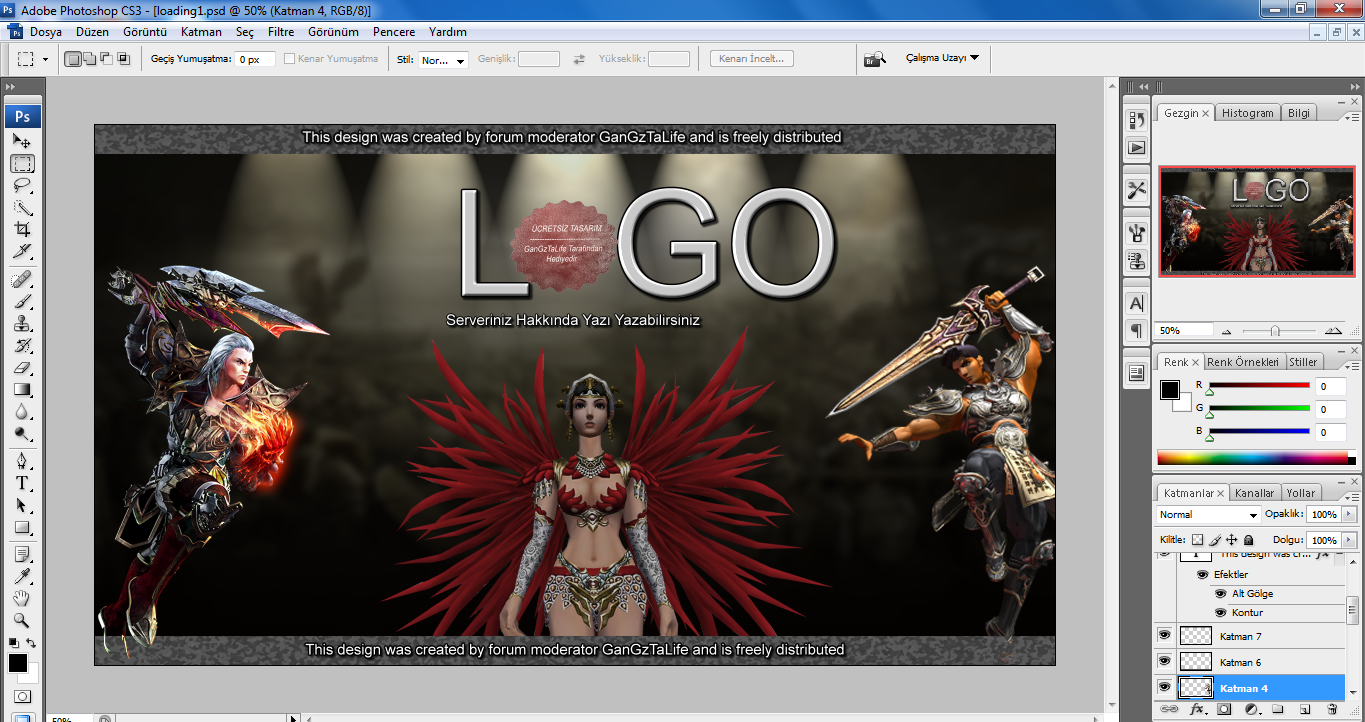Click the Go to Bridge icon

click(875, 59)
